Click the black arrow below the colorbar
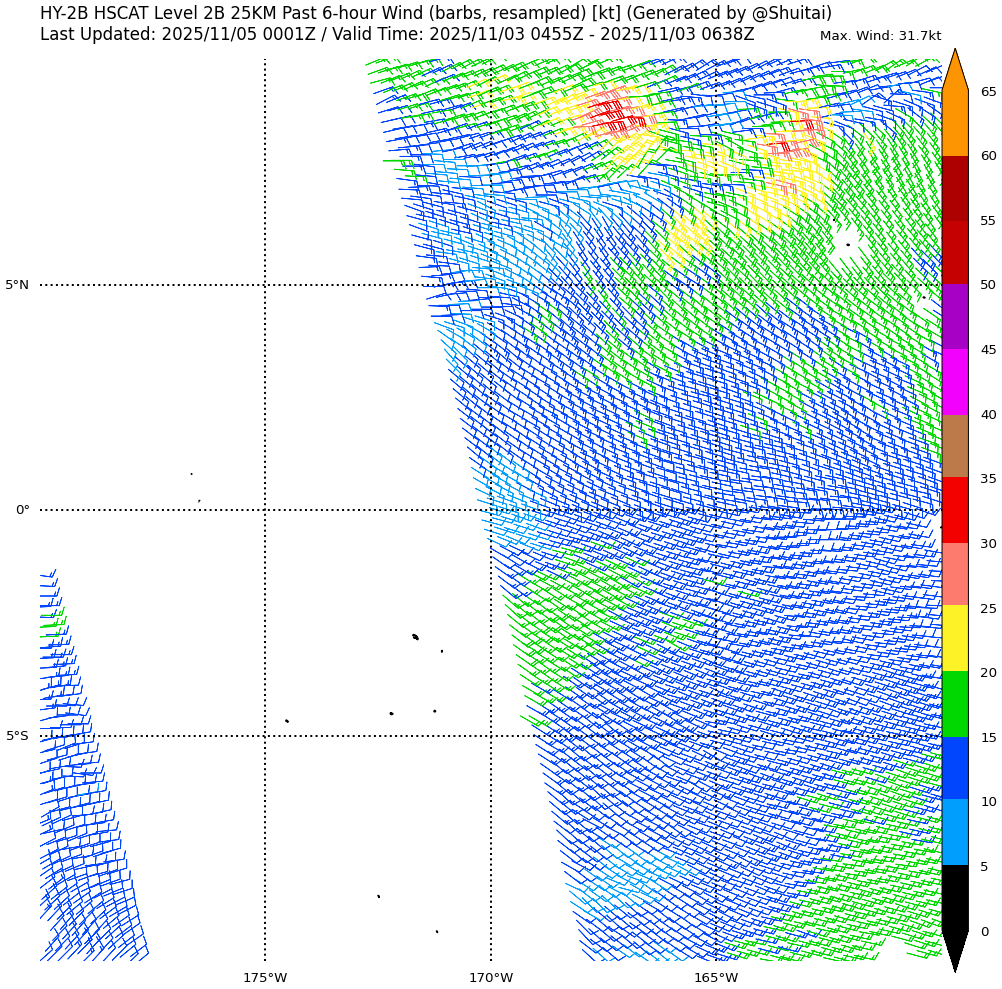This screenshot has width=1002, height=989. coord(955,949)
